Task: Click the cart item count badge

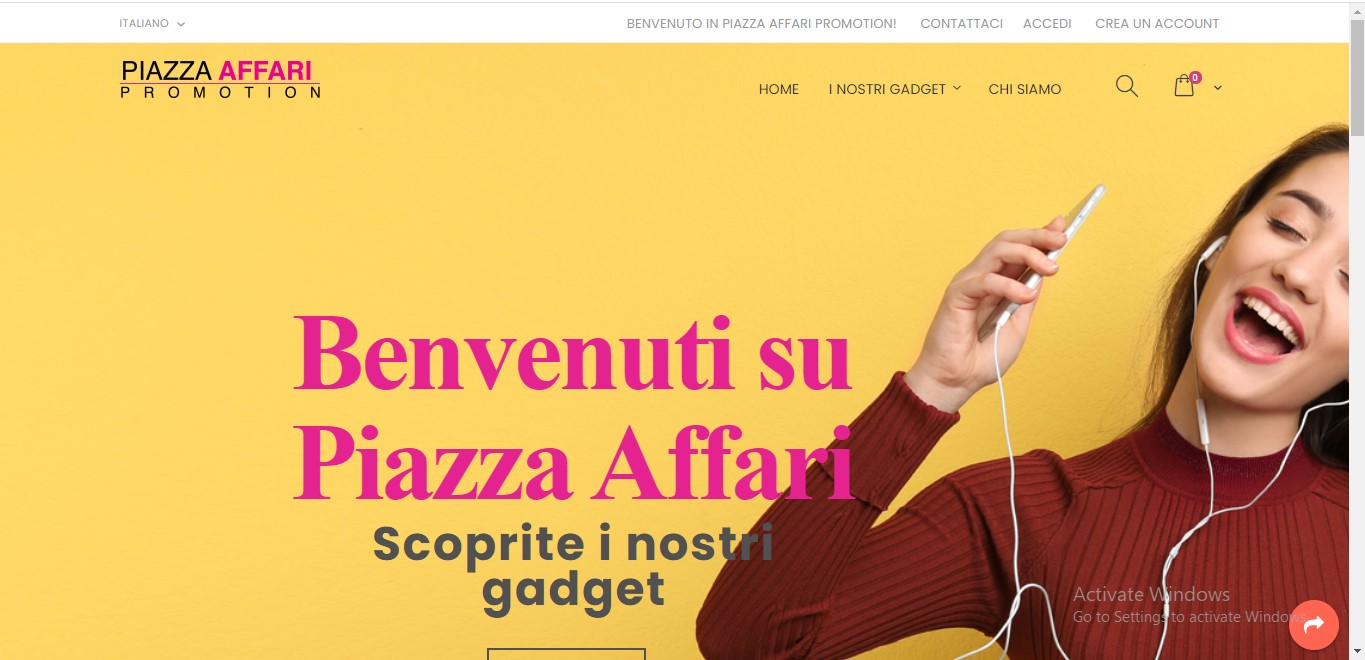Action: (x=1195, y=77)
